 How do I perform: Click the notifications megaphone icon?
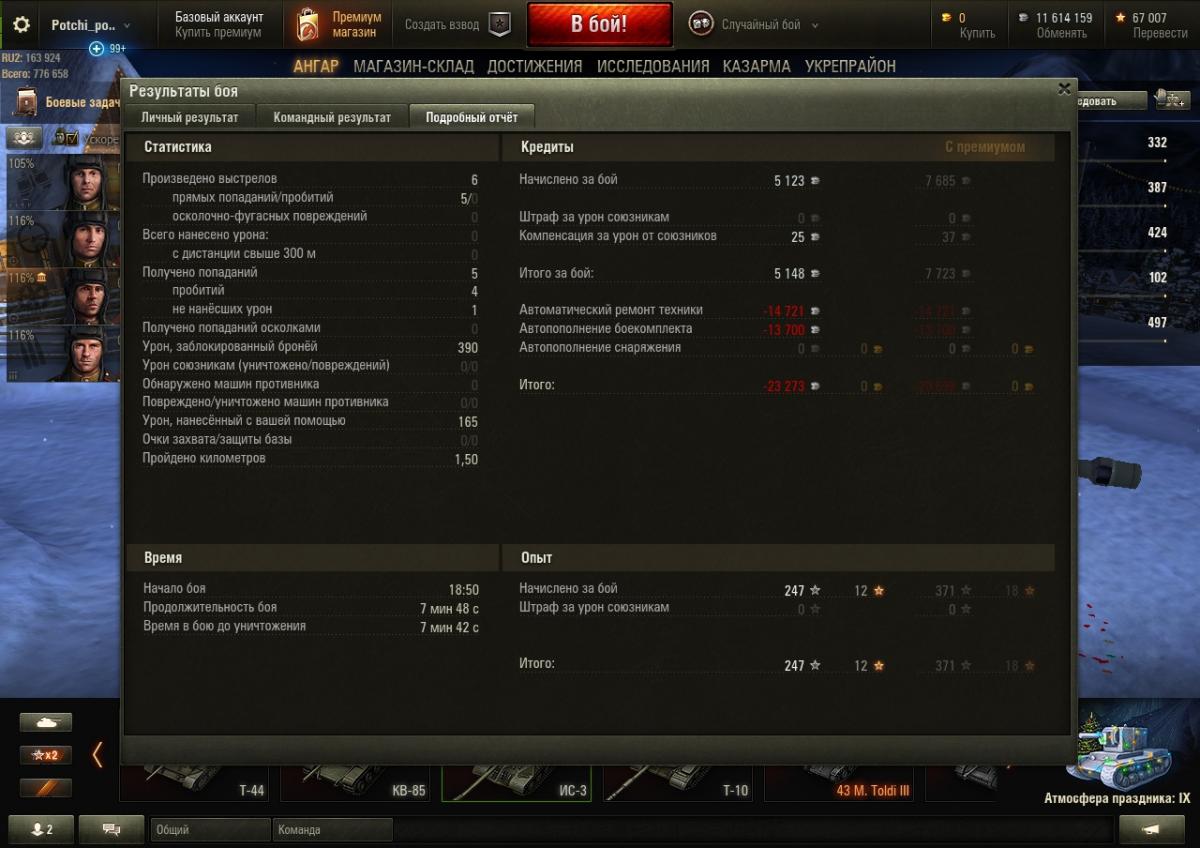coord(1151,829)
